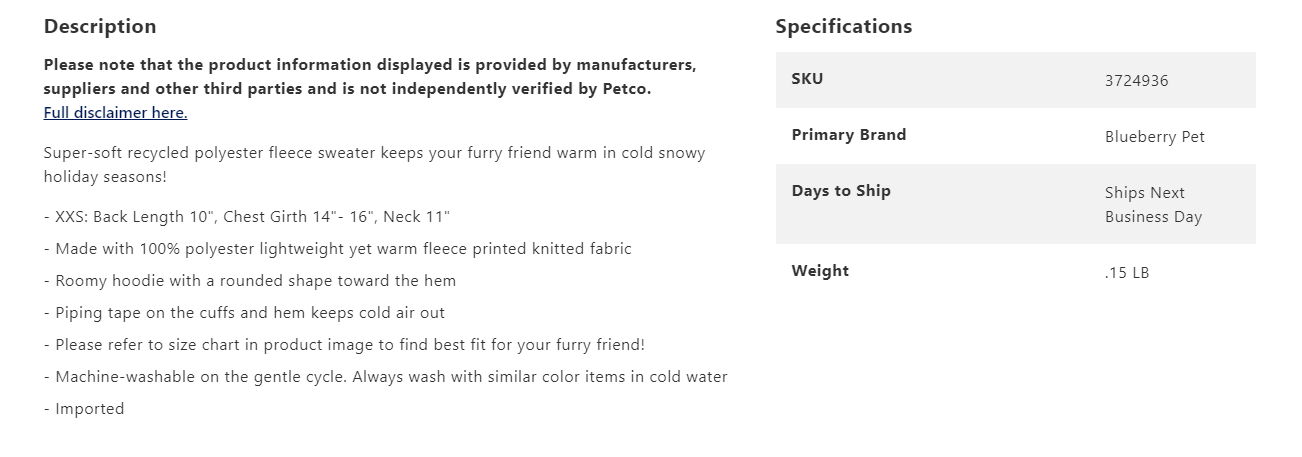This screenshot has width=1302, height=457.
Task: Click the 100% polyester fabric bullet
Action: 338,249
